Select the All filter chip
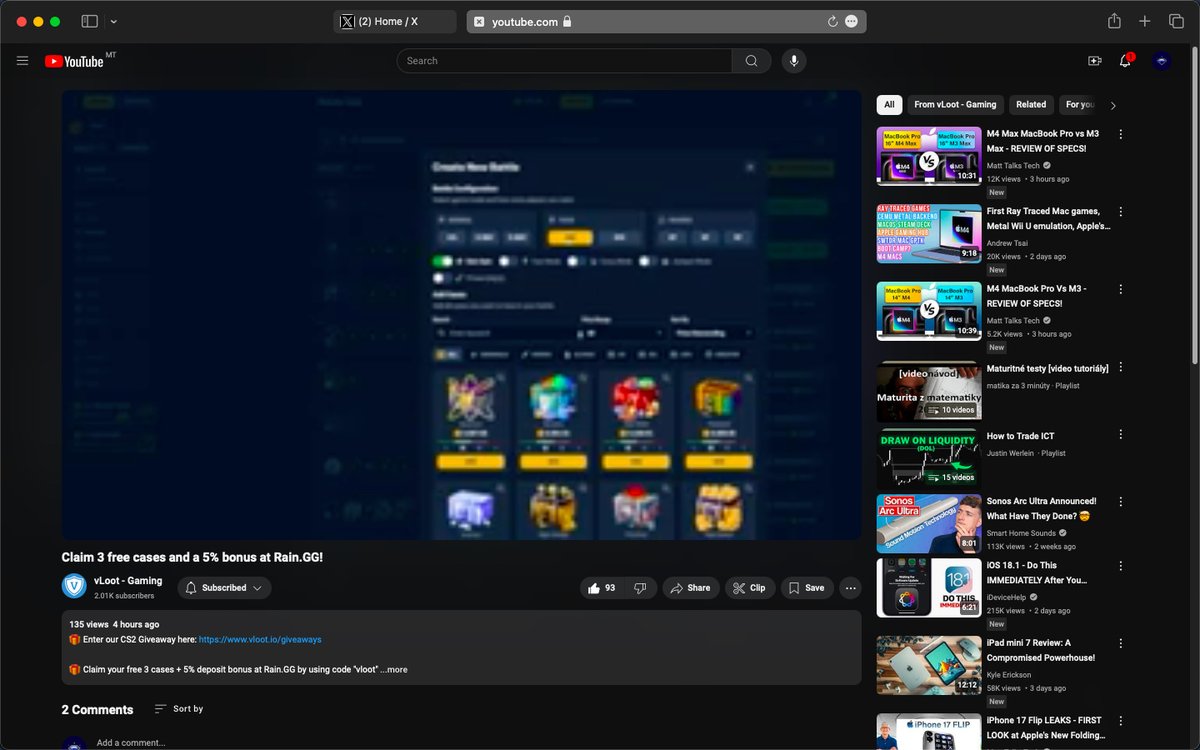Image resolution: width=1200 pixels, height=750 pixels. tap(889, 104)
